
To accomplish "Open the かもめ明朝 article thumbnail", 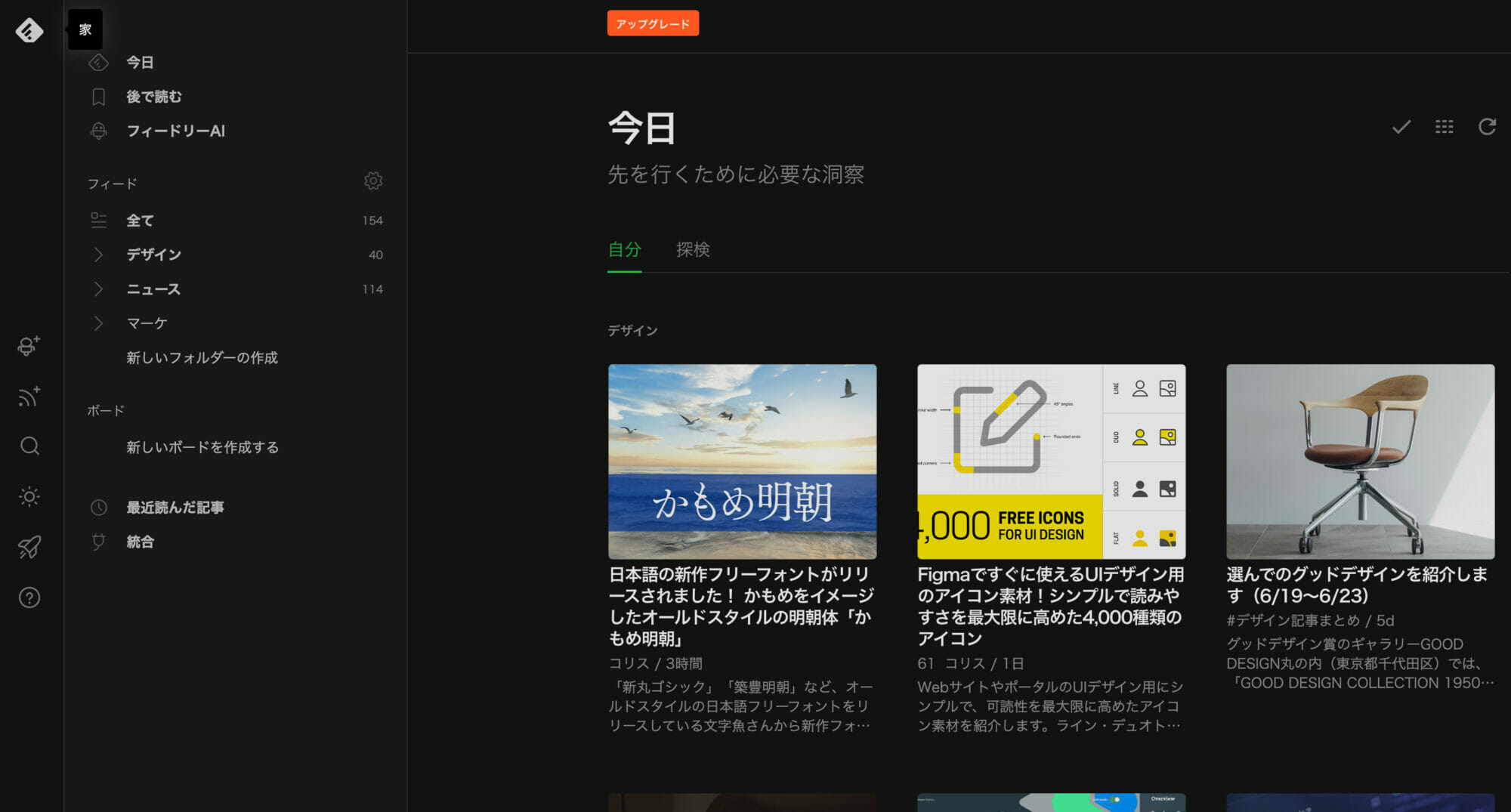I will point(742,462).
